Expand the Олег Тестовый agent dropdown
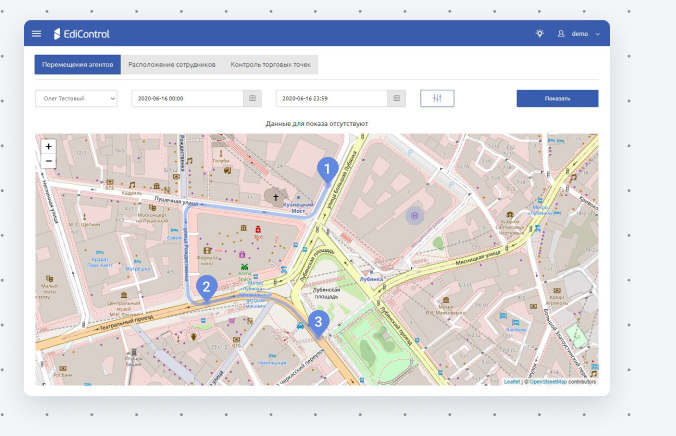The width and height of the screenshot is (676, 436). (76, 98)
